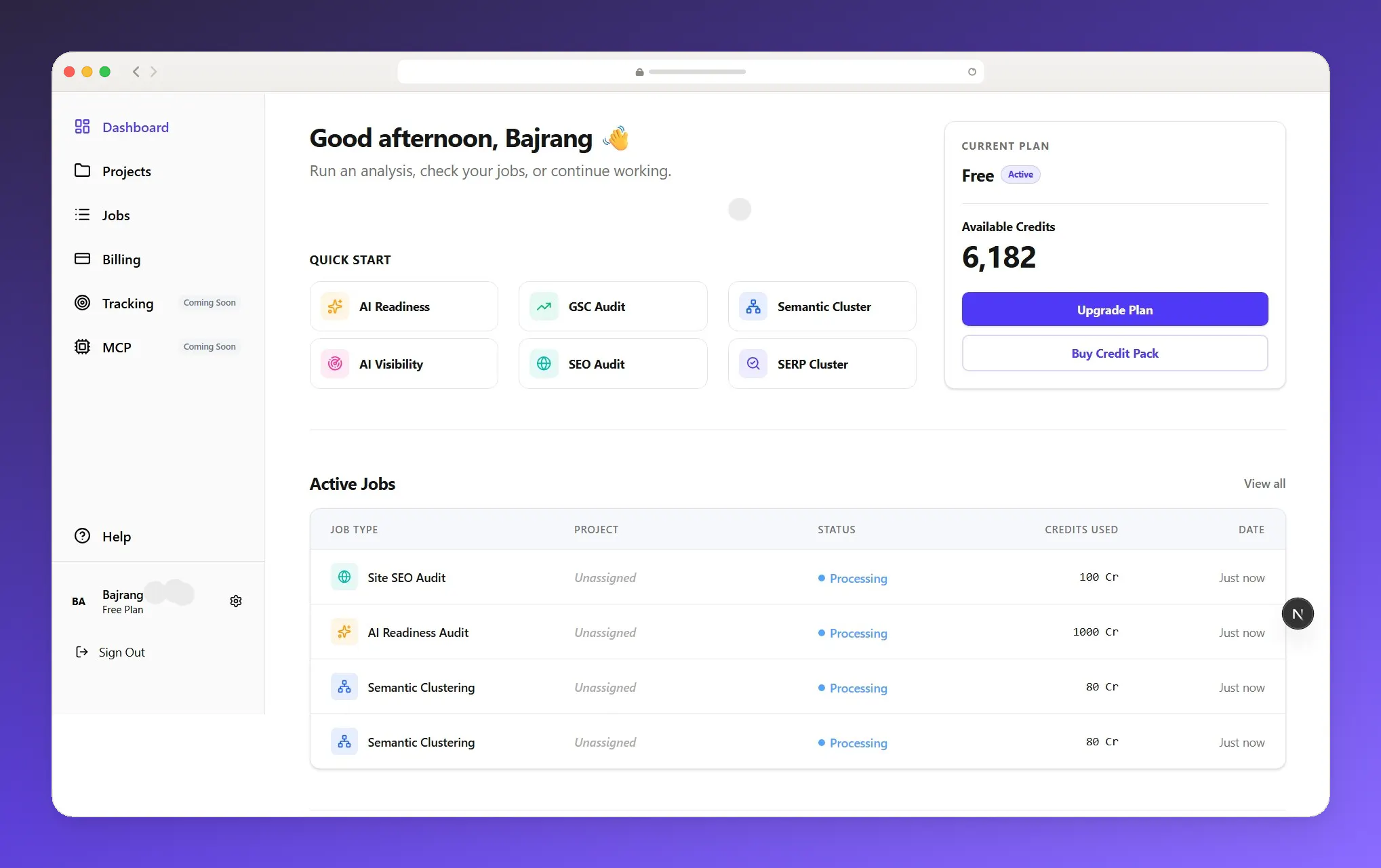Click Unassigned in AI Readiness Audit row
The width and height of the screenshot is (1381, 868).
(605, 632)
